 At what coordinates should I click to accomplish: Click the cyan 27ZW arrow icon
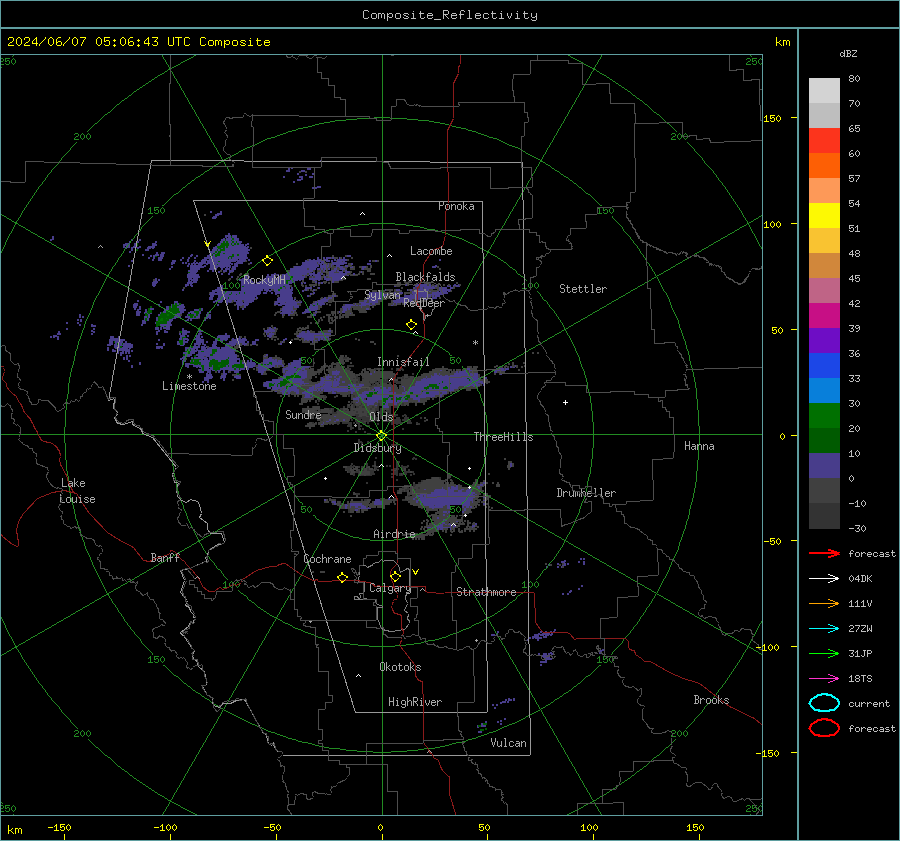click(x=824, y=629)
